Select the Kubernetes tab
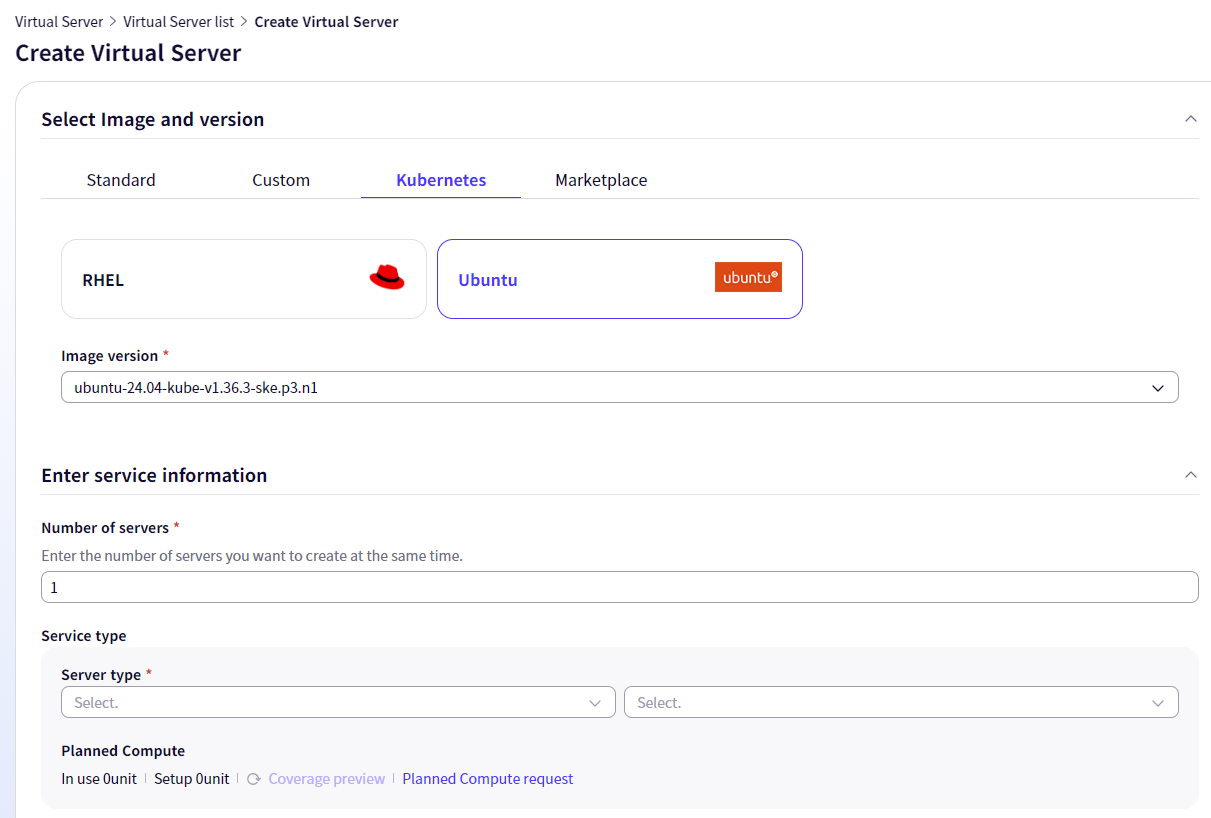 click(441, 180)
